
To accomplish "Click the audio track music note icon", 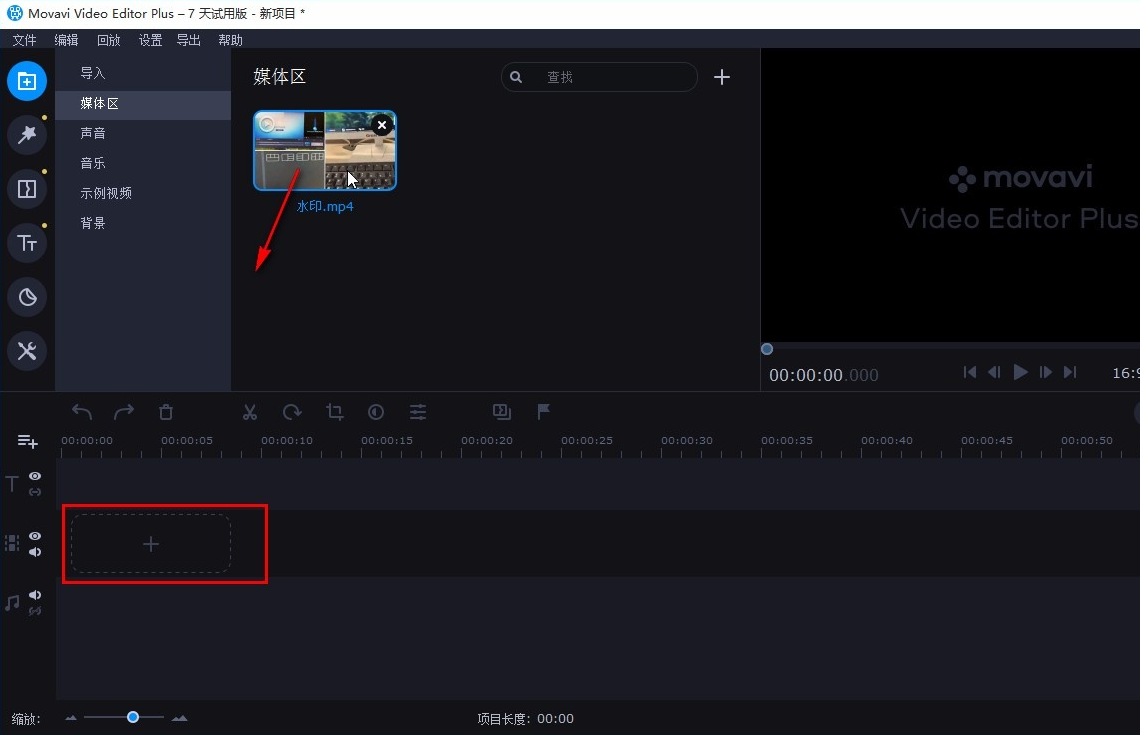I will click(x=12, y=603).
